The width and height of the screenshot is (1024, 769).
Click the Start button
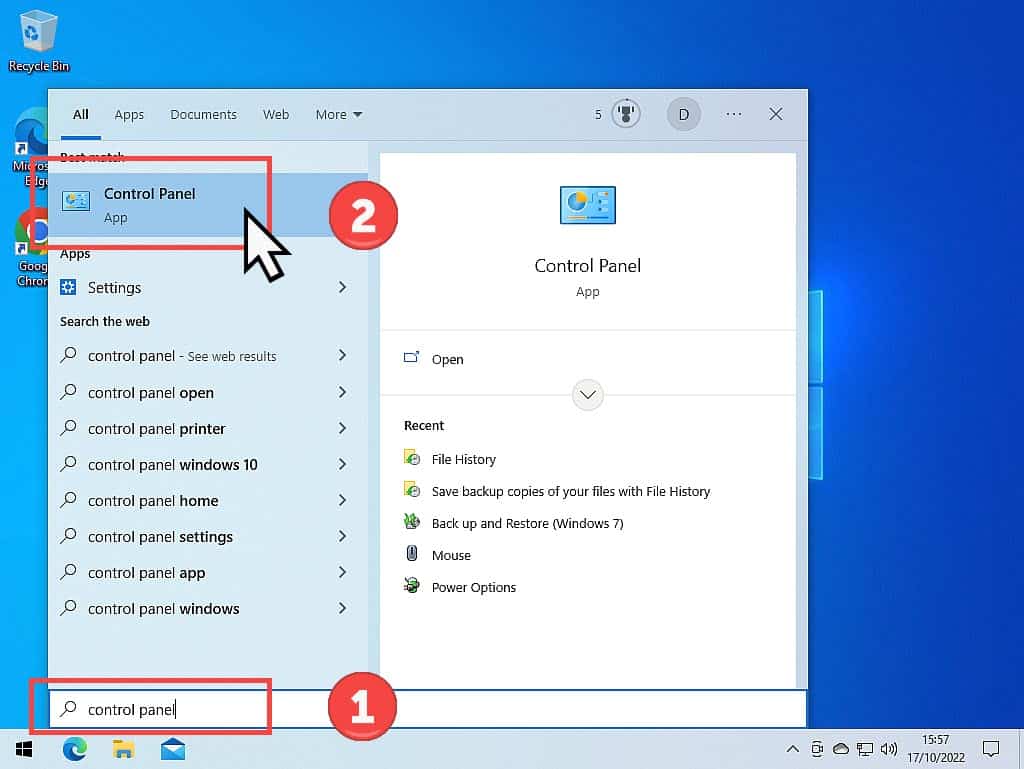22,748
